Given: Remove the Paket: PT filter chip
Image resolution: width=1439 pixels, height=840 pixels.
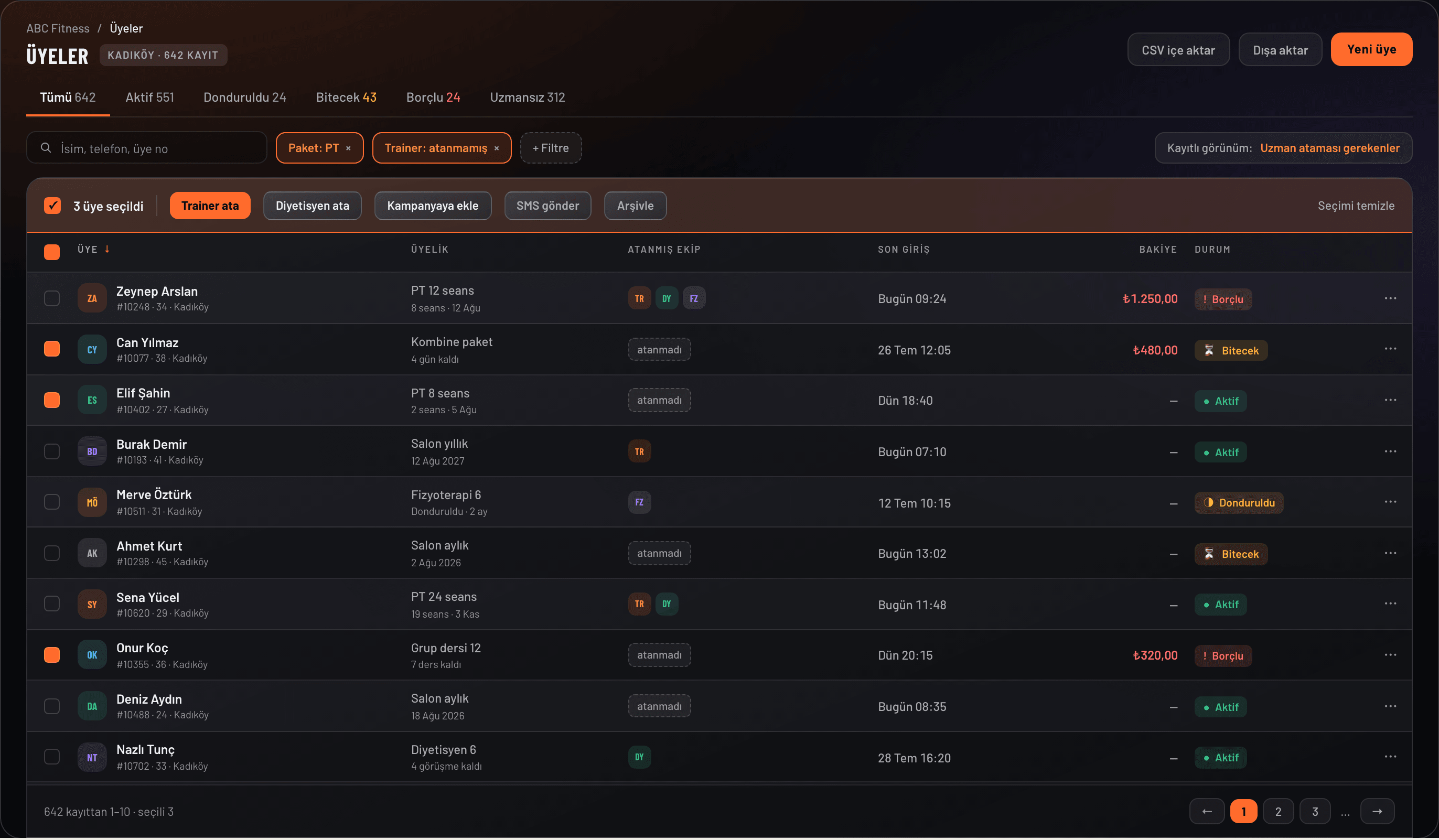Looking at the screenshot, I should (348, 148).
